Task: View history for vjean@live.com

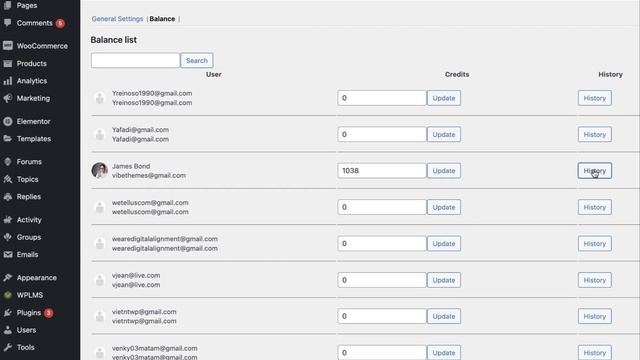Action: 595,280
